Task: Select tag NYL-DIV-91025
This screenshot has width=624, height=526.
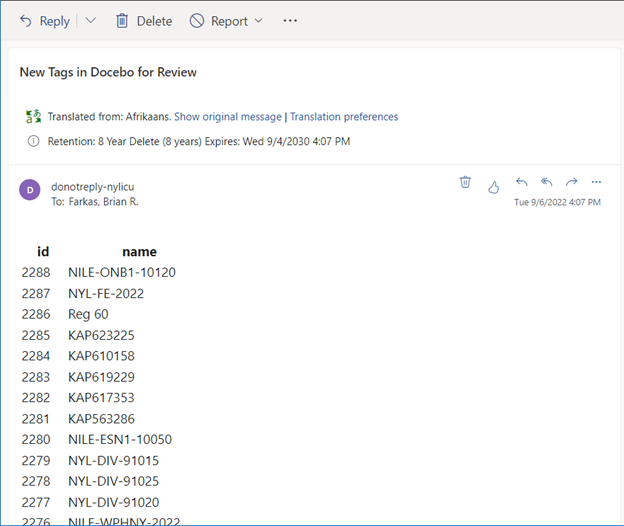Action: click(x=113, y=481)
